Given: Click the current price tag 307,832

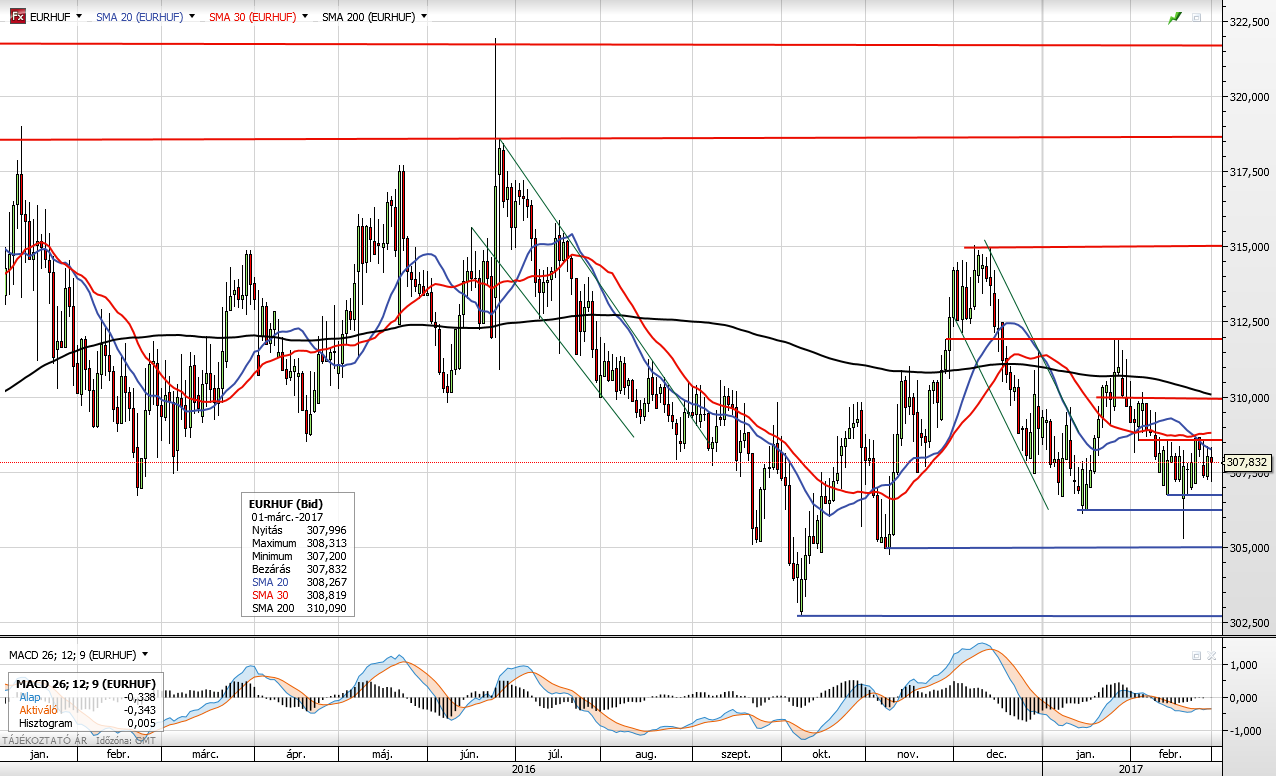Looking at the screenshot, I should tap(1247, 463).
